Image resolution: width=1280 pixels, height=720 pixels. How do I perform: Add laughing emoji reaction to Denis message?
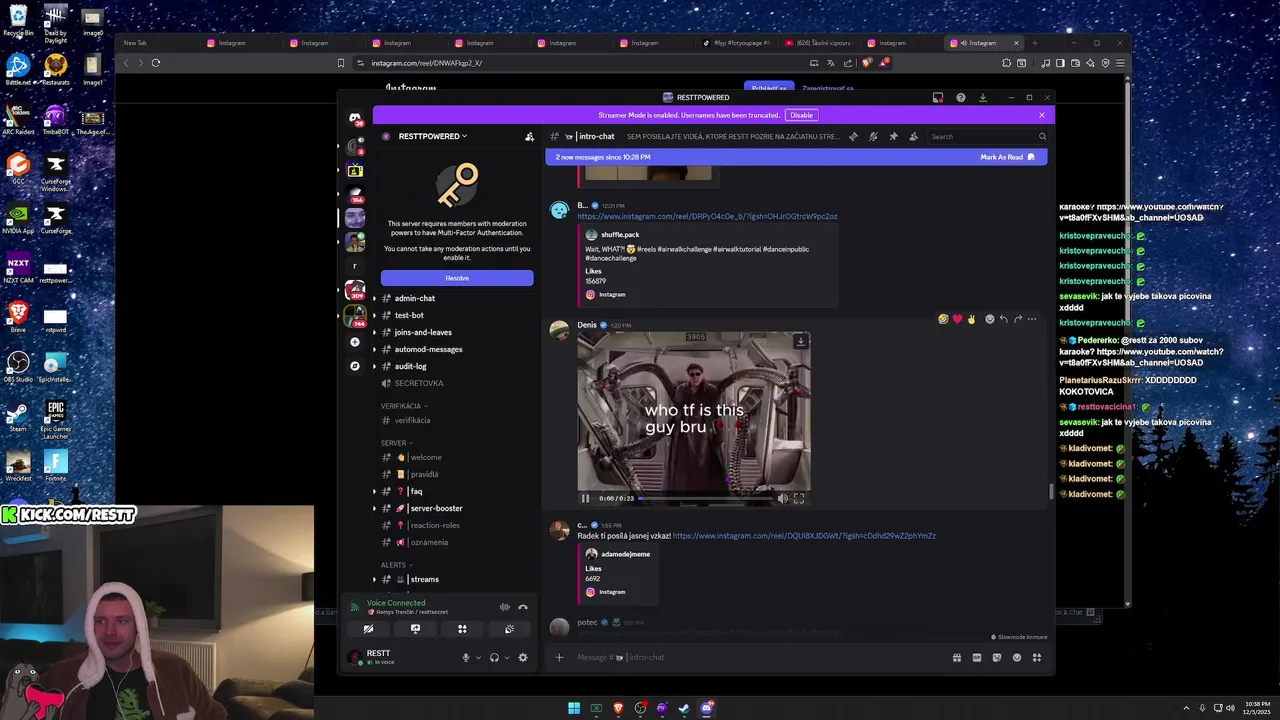pos(943,319)
